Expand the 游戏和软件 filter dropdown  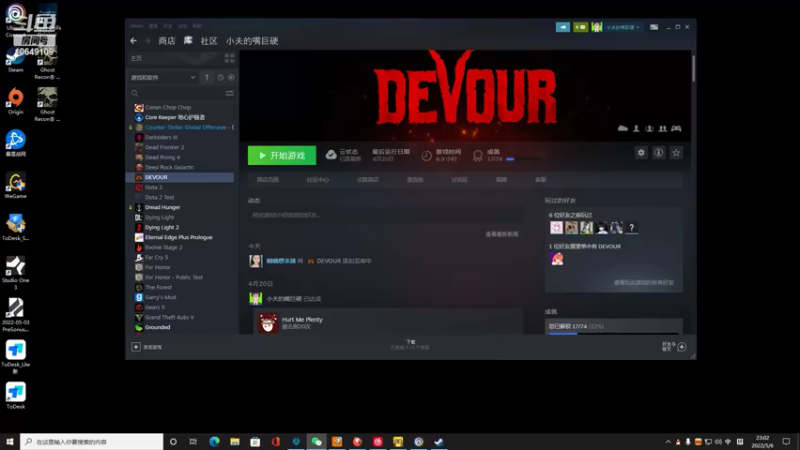[x=163, y=78]
